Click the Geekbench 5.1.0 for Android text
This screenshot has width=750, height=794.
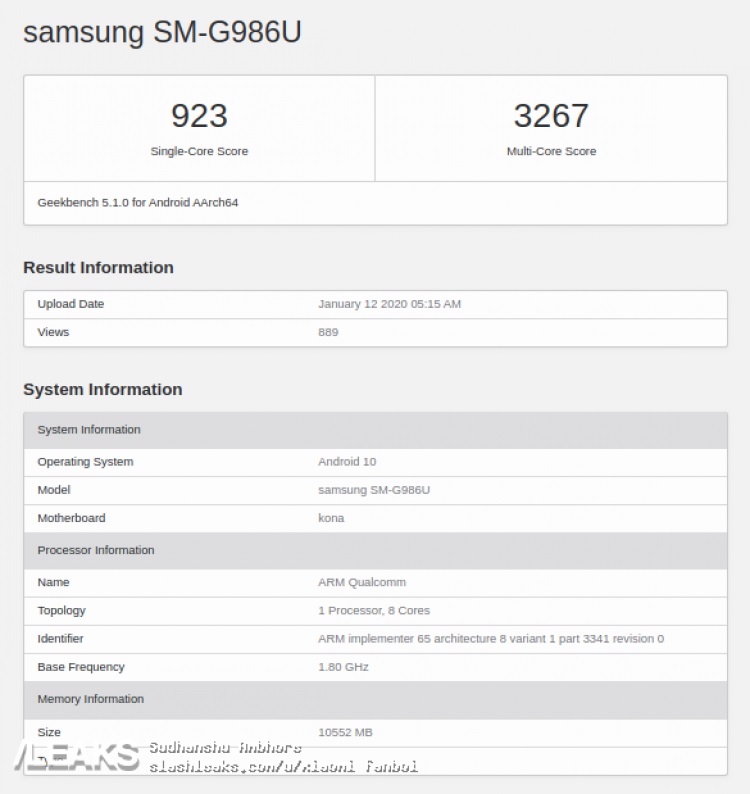click(x=138, y=202)
